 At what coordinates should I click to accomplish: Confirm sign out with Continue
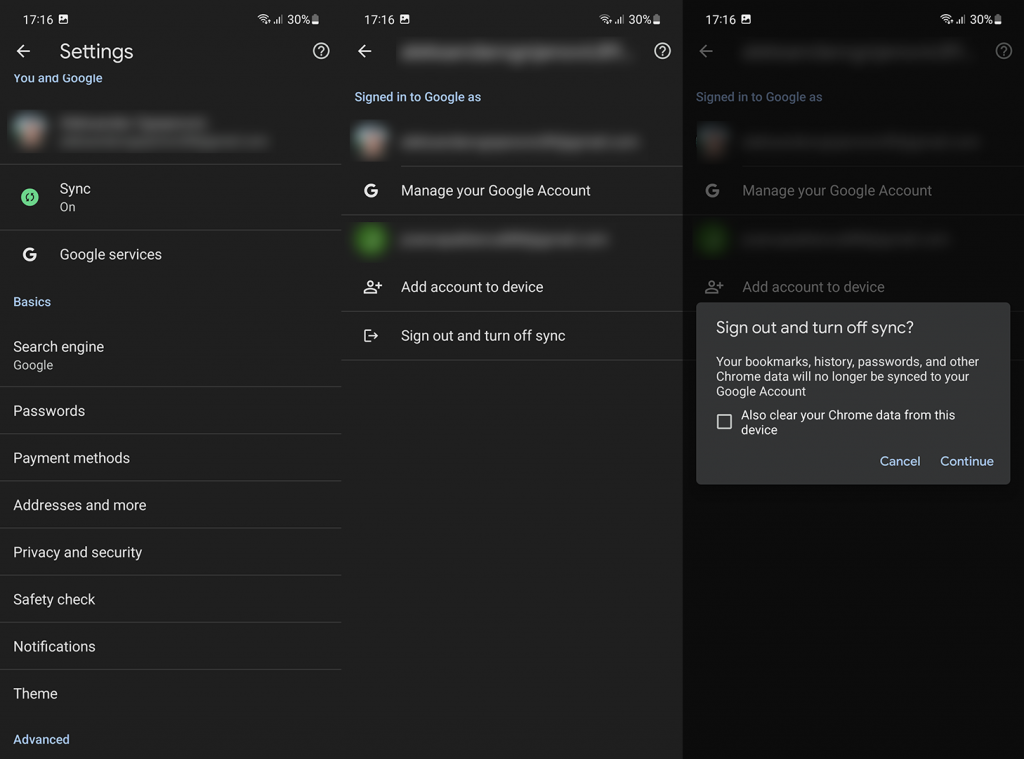coord(966,461)
